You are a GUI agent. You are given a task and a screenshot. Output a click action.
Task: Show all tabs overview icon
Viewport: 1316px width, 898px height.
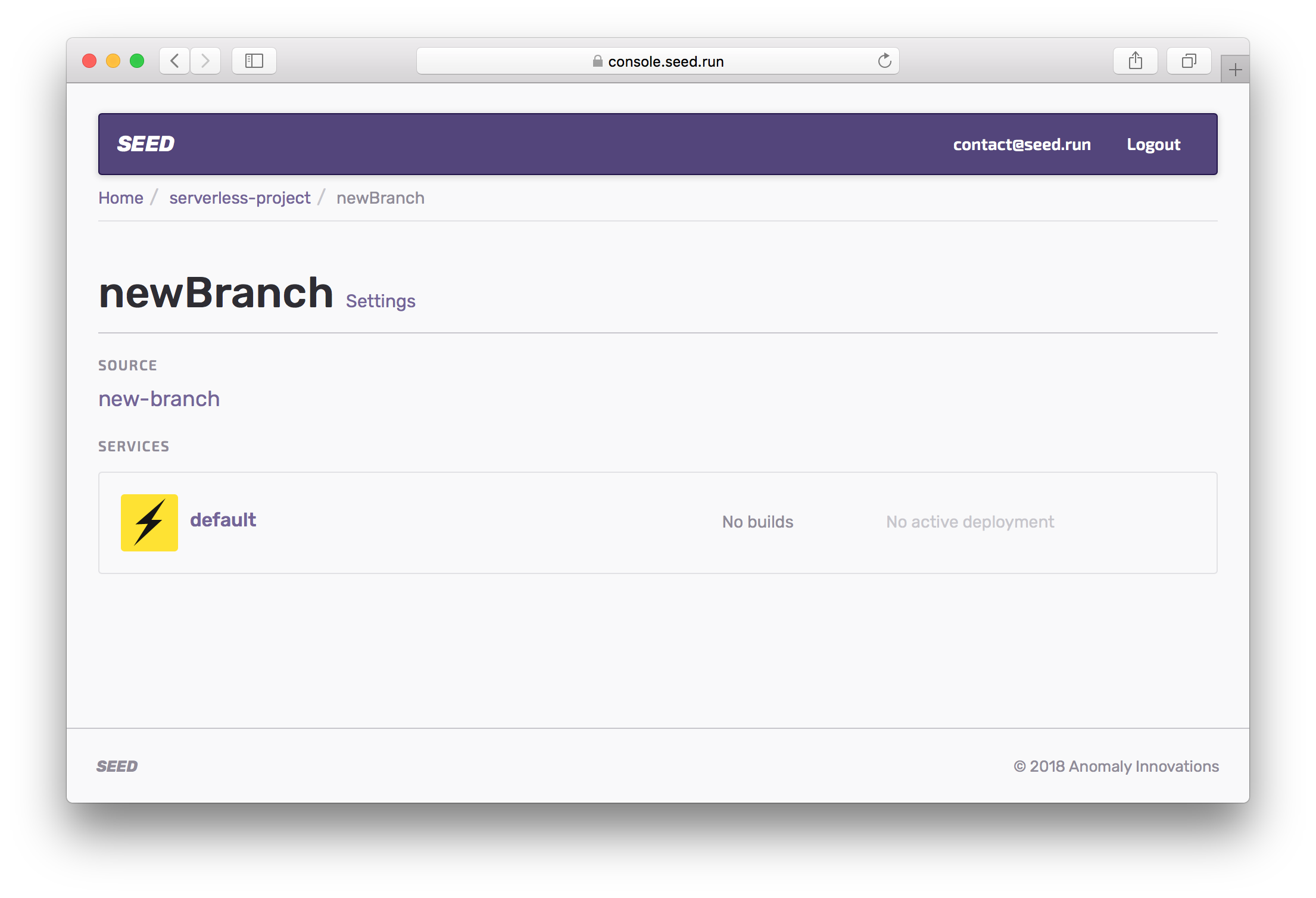click(1189, 61)
